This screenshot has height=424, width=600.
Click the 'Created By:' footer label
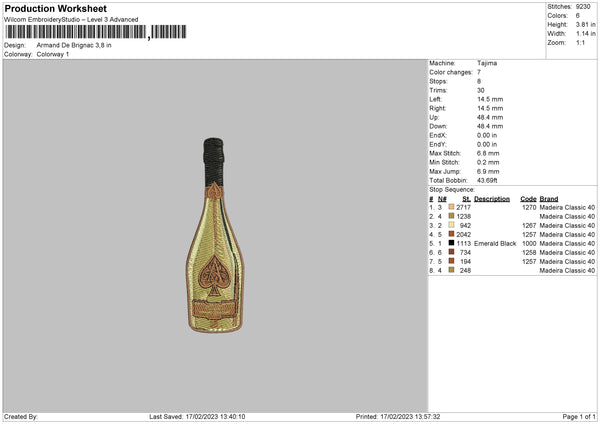21,416
